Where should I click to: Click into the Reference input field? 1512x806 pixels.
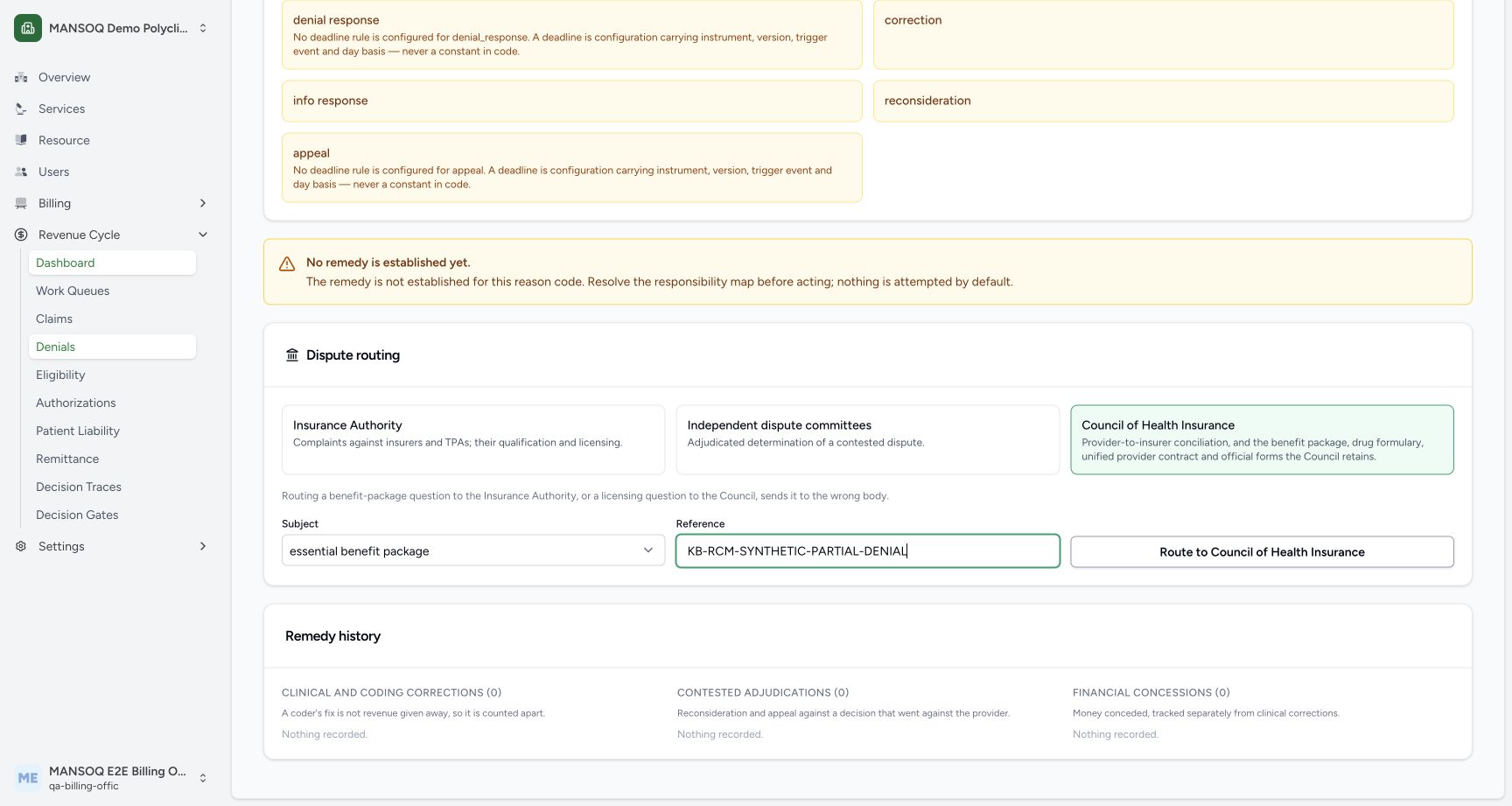coord(867,550)
